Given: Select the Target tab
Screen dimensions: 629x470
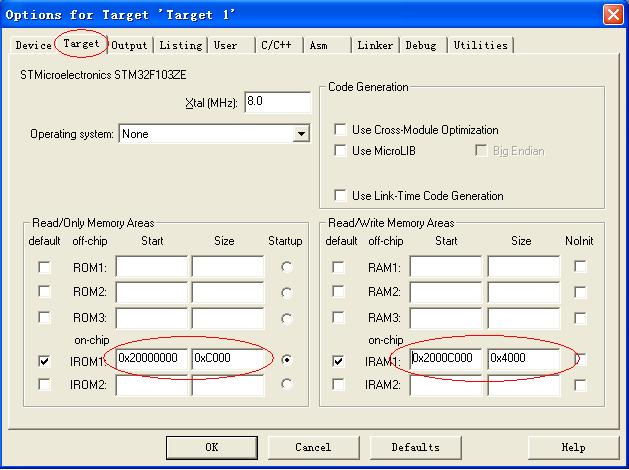Looking at the screenshot, I should (x=81, y=43).
